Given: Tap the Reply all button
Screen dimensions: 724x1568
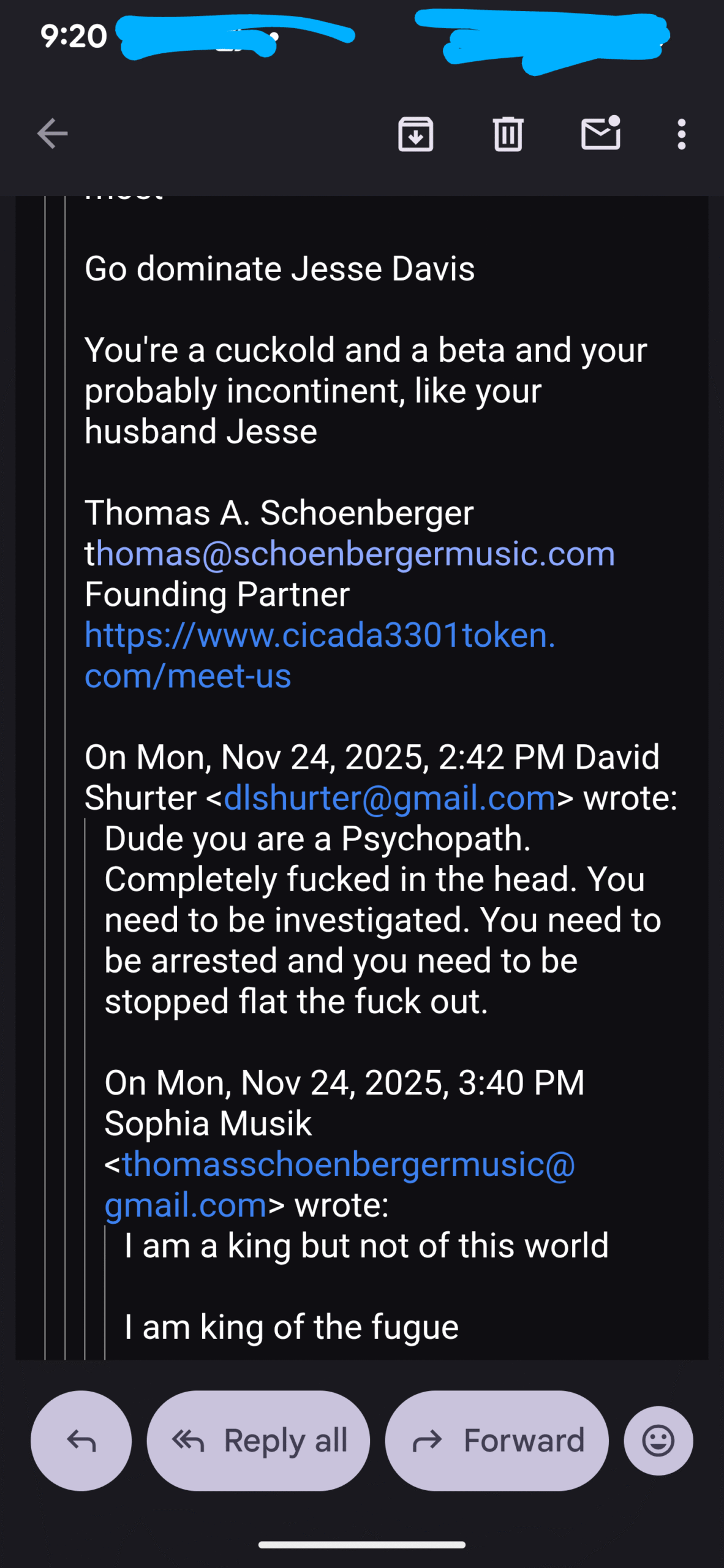Looking at the screenshot, I should click(x=258, y=1441).
